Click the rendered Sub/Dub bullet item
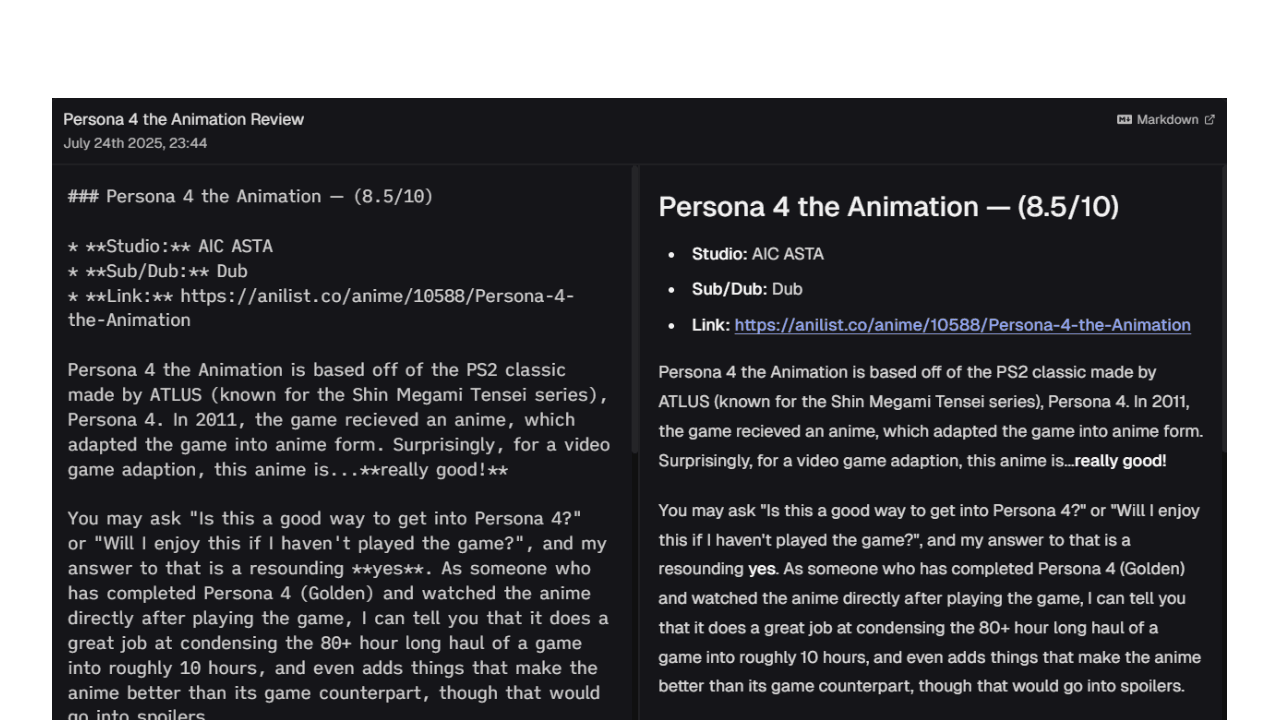The height and width of the screenshot is (720, 1280). (746, 289)
